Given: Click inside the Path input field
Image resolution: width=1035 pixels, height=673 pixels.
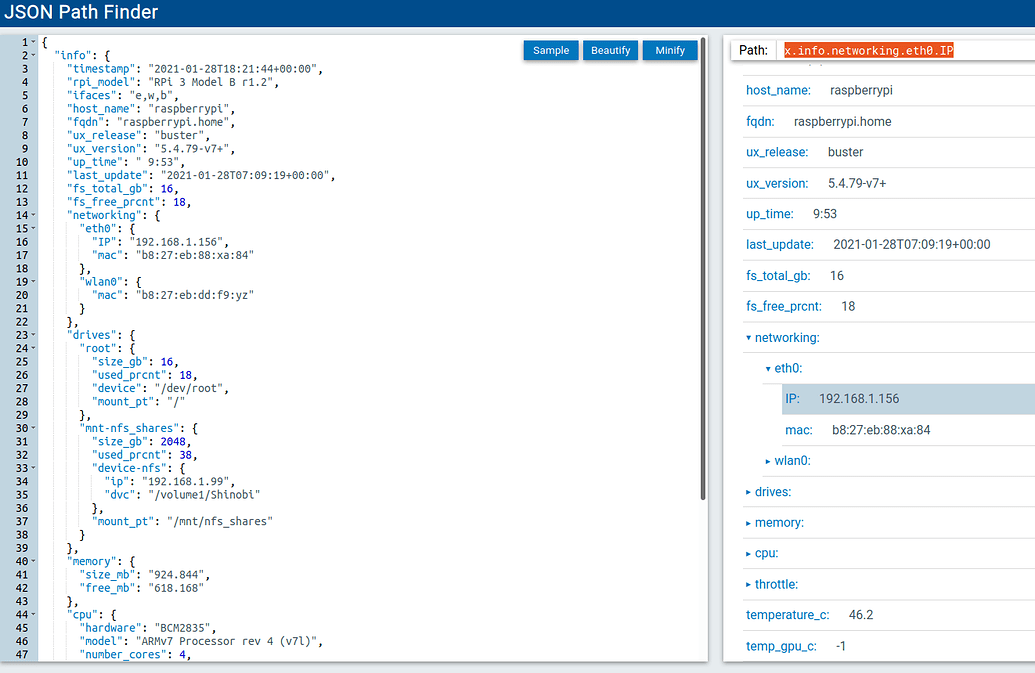Looking at the screenshot, I should coord(920,48).
